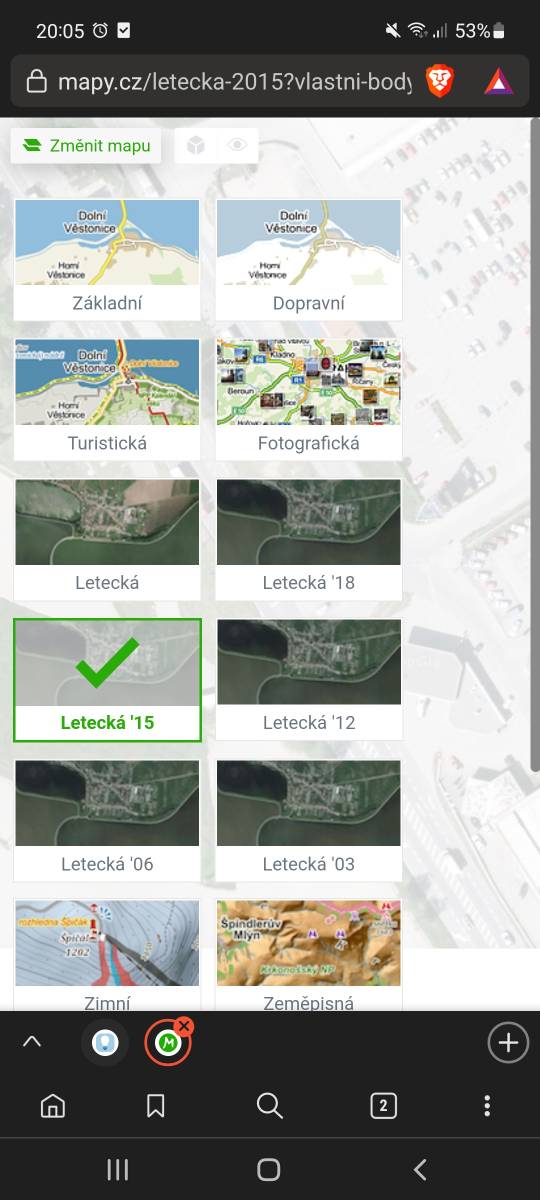This screenshot has height=1200, width=540.
Task: Toggle the 3D cube view icon
Action: pos(196,145)
